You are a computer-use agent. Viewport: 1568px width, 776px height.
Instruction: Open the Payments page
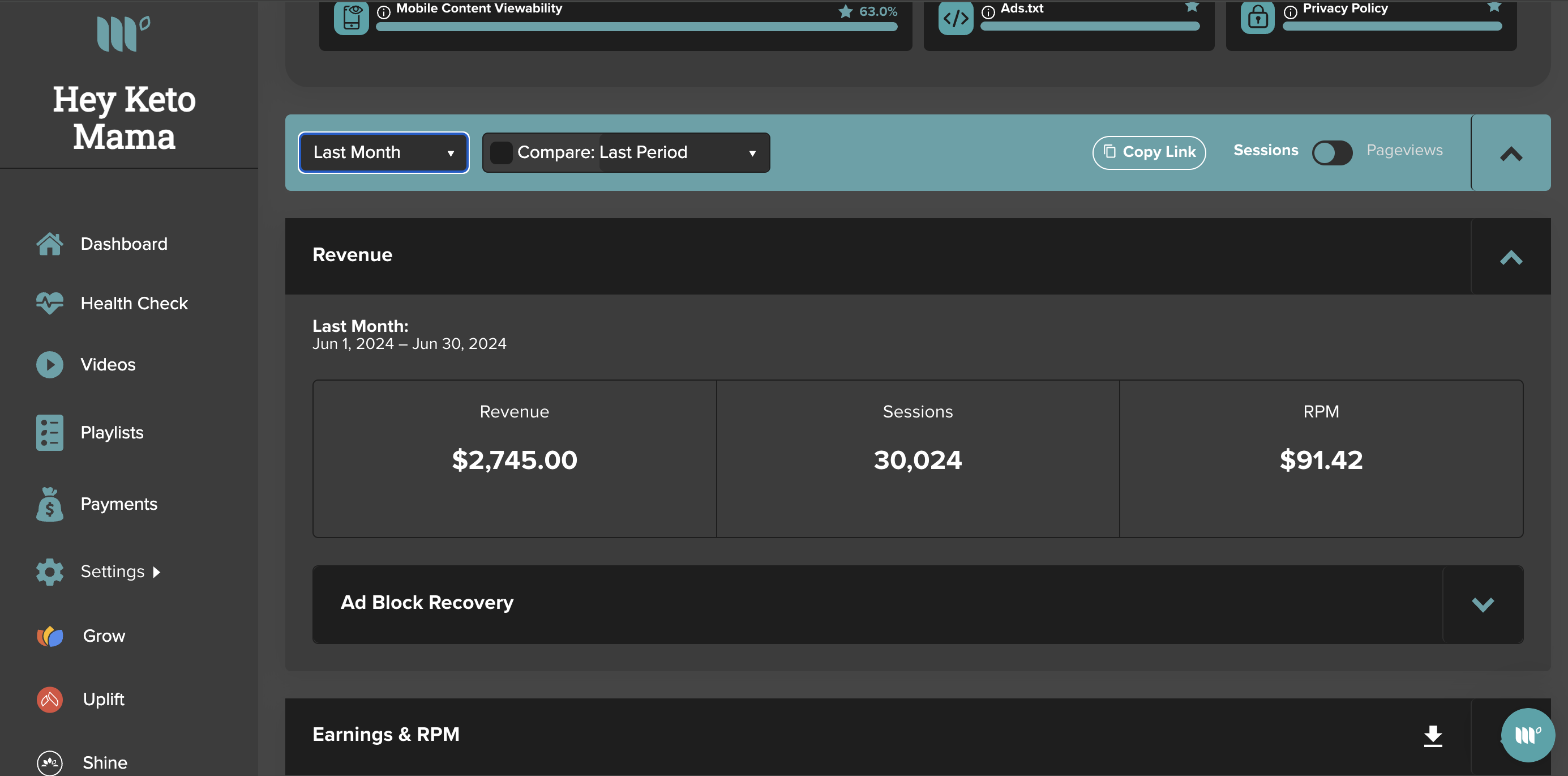click(119, 504)
